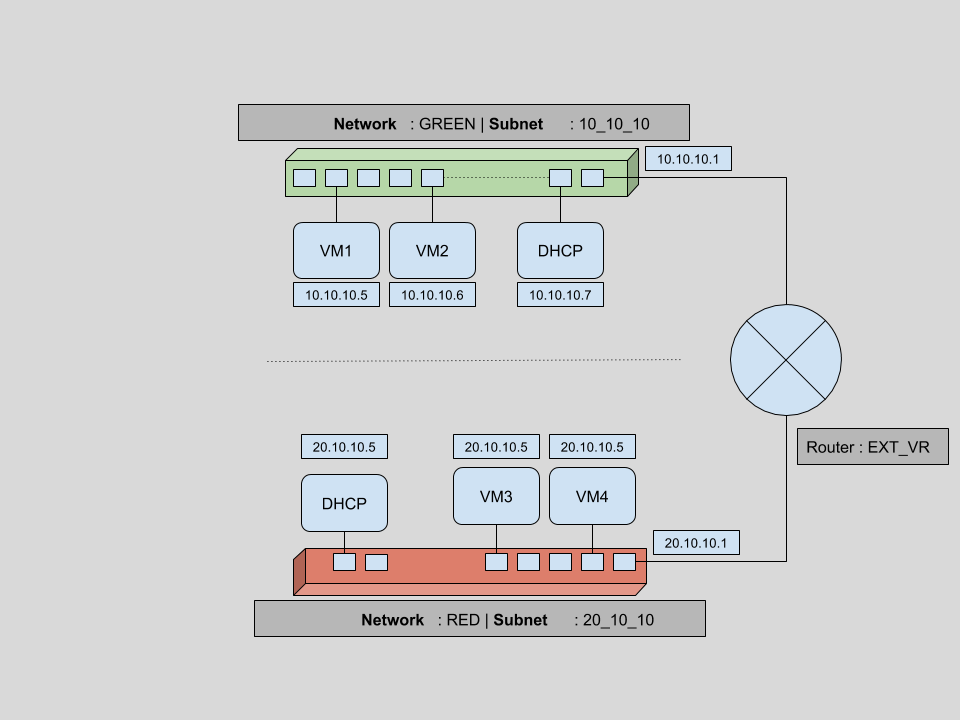Select the 10.10.10.7 address box

pyautogui.click(x=561, y=294)
